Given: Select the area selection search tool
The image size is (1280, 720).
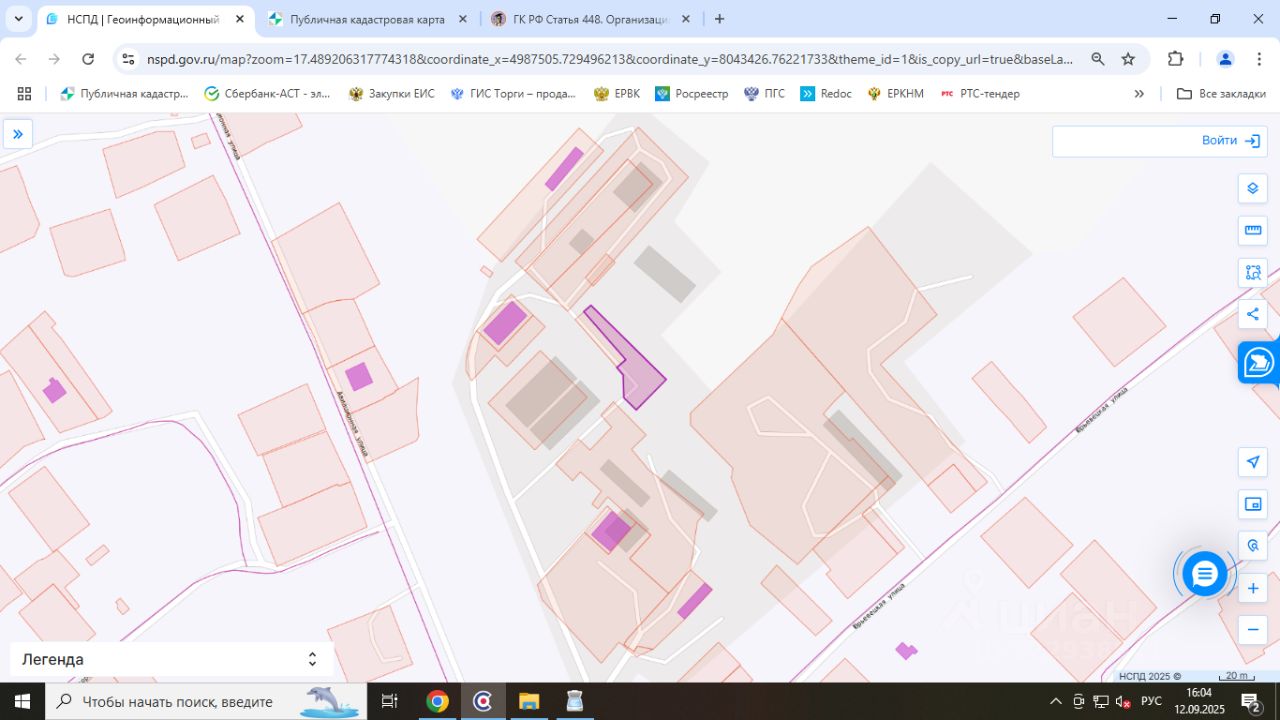Looking at the screenshot, I should pyautogui.click(x=1253, y=272).
